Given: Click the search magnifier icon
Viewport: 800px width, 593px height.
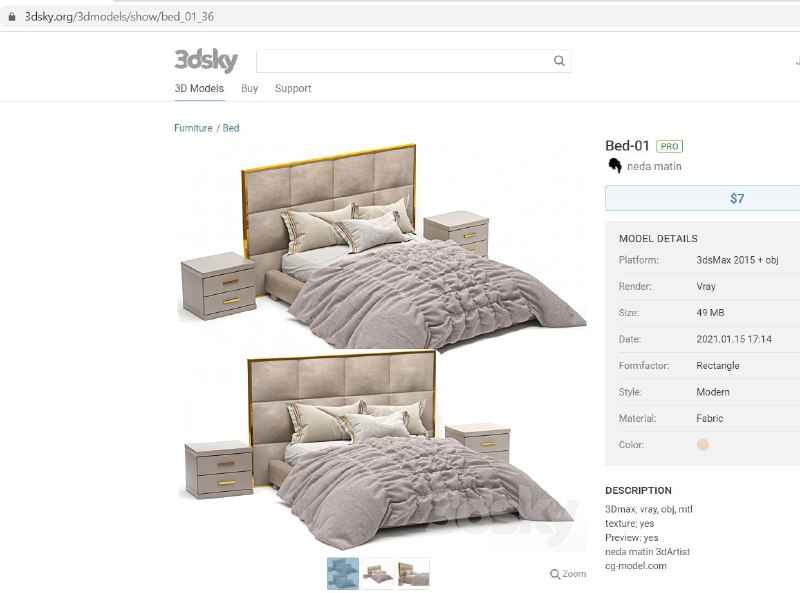Looking at the screenshot, I should coord(559,61).
